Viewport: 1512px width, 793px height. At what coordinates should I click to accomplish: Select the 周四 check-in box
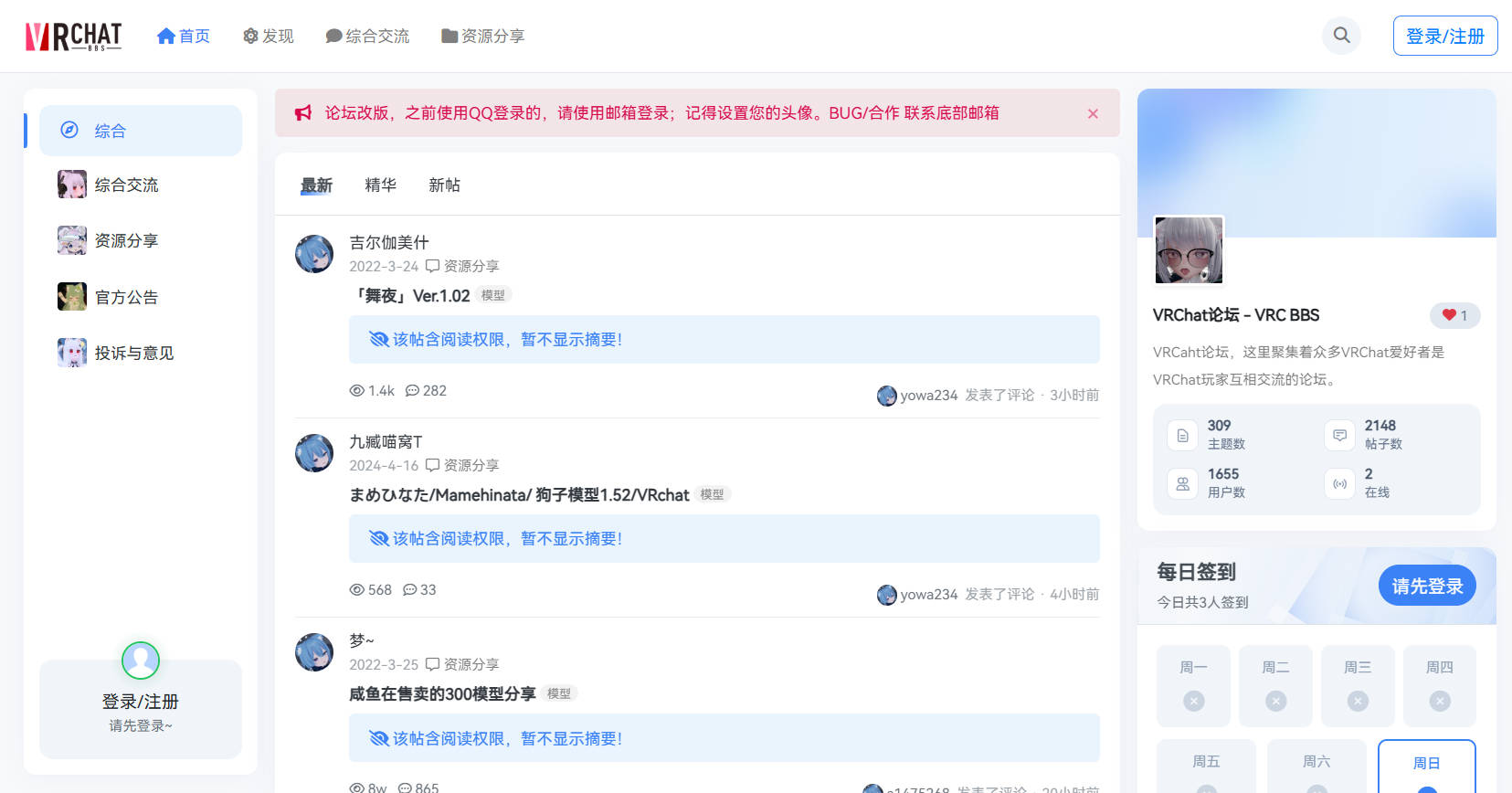1440,685
